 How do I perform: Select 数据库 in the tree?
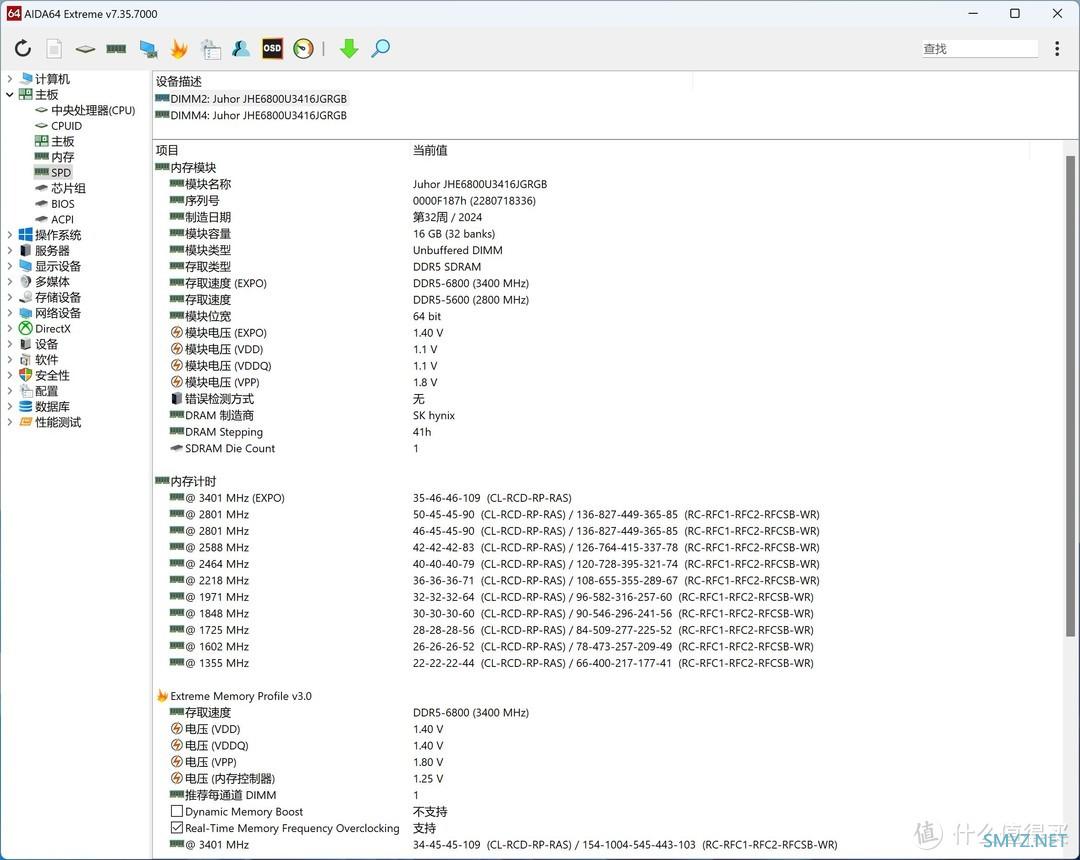[x=52, y=406]
